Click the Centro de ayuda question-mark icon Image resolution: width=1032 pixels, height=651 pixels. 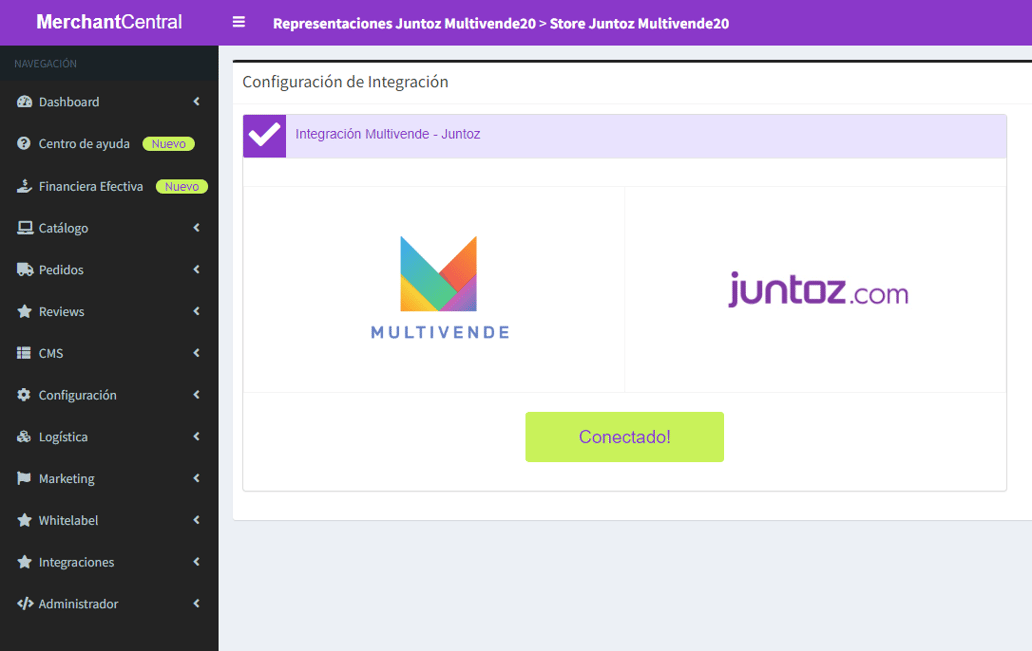(24, 143)
